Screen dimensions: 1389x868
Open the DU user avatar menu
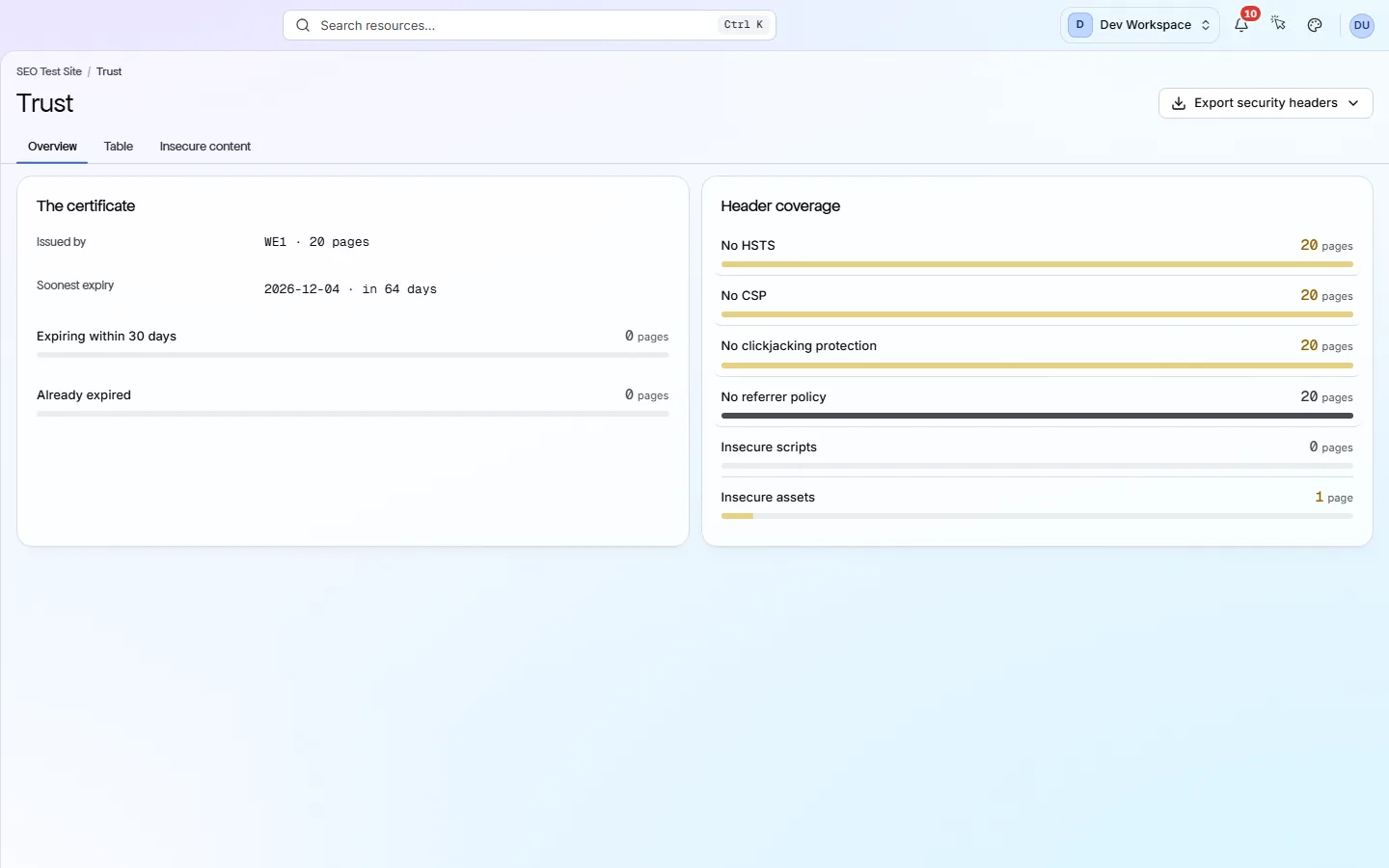tap(1362, 25)
